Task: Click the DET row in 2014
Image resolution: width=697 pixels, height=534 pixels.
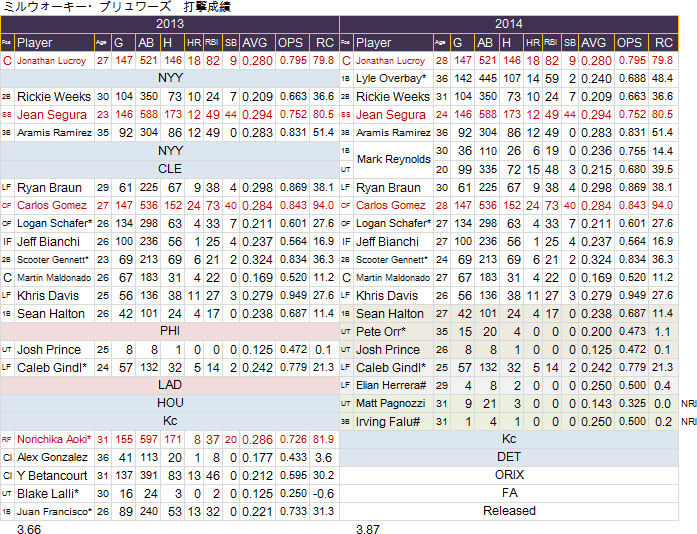Action: pos(509,457)
